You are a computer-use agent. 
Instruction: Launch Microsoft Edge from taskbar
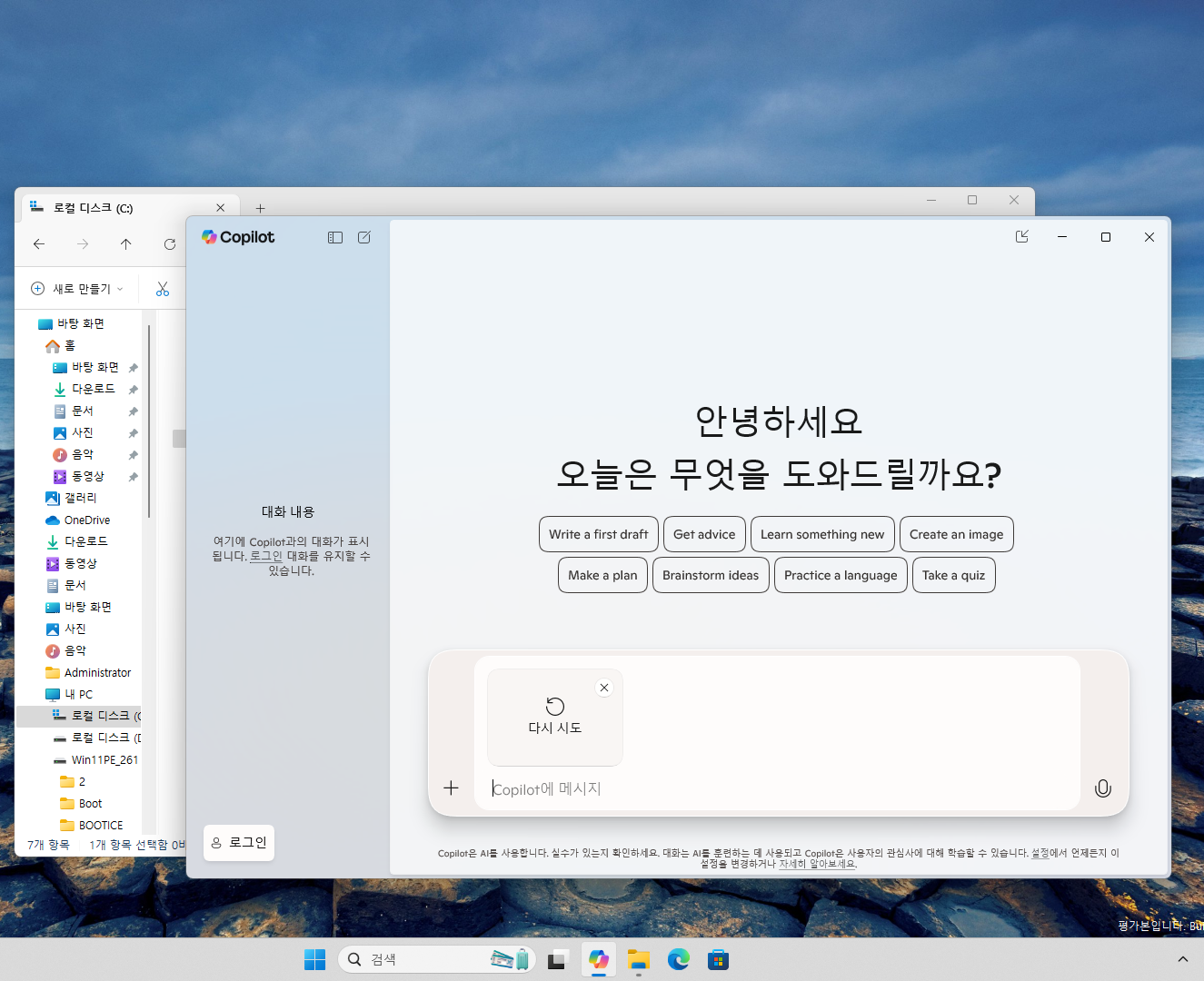pos(679,959)
